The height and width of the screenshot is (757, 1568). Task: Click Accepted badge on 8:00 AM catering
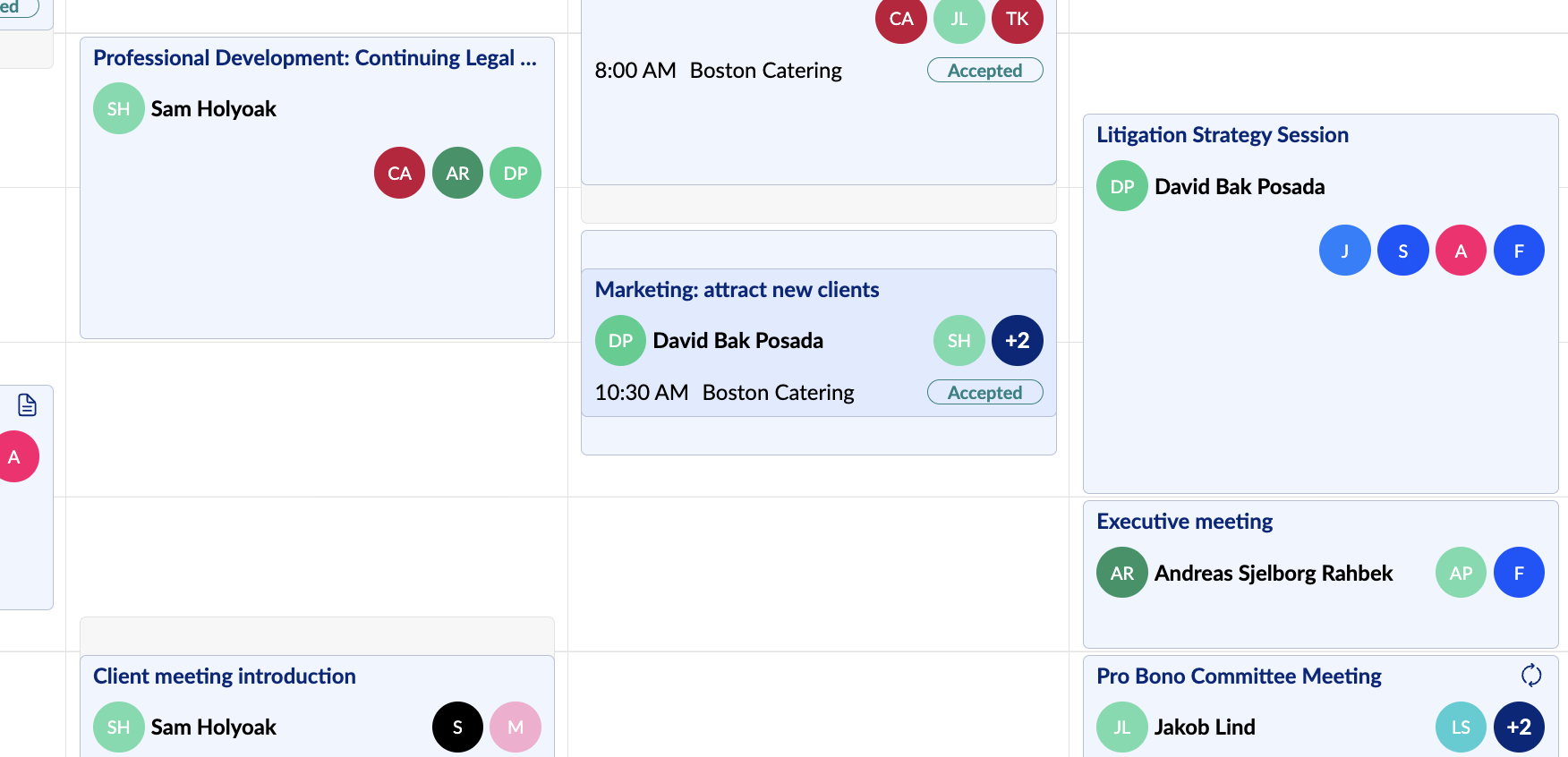point(984,70)
